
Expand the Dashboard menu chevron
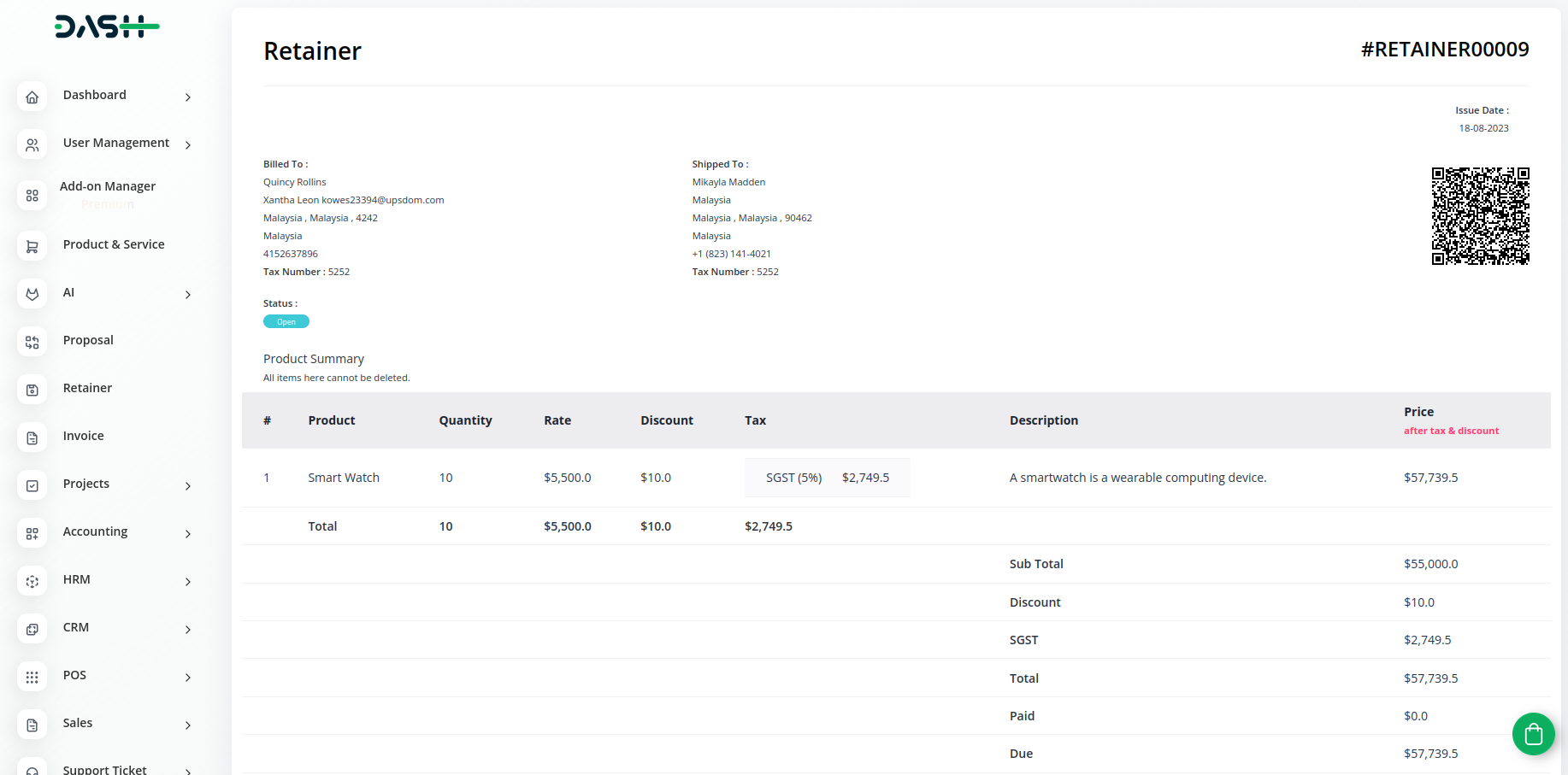click(x=188, y=97)
